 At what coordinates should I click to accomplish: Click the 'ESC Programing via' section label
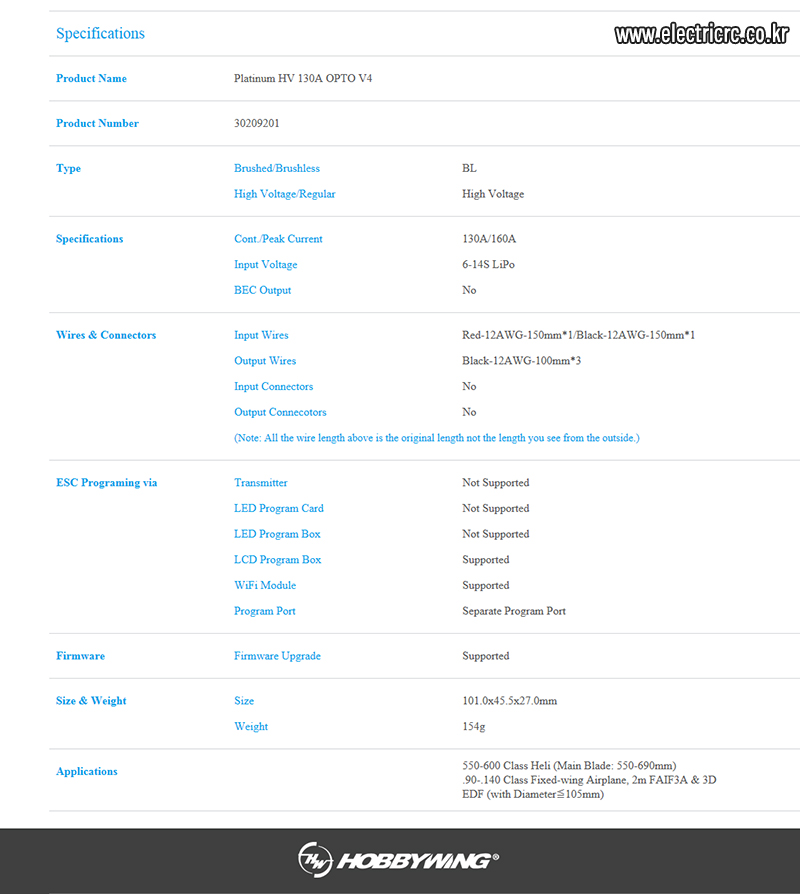point(107,483)
